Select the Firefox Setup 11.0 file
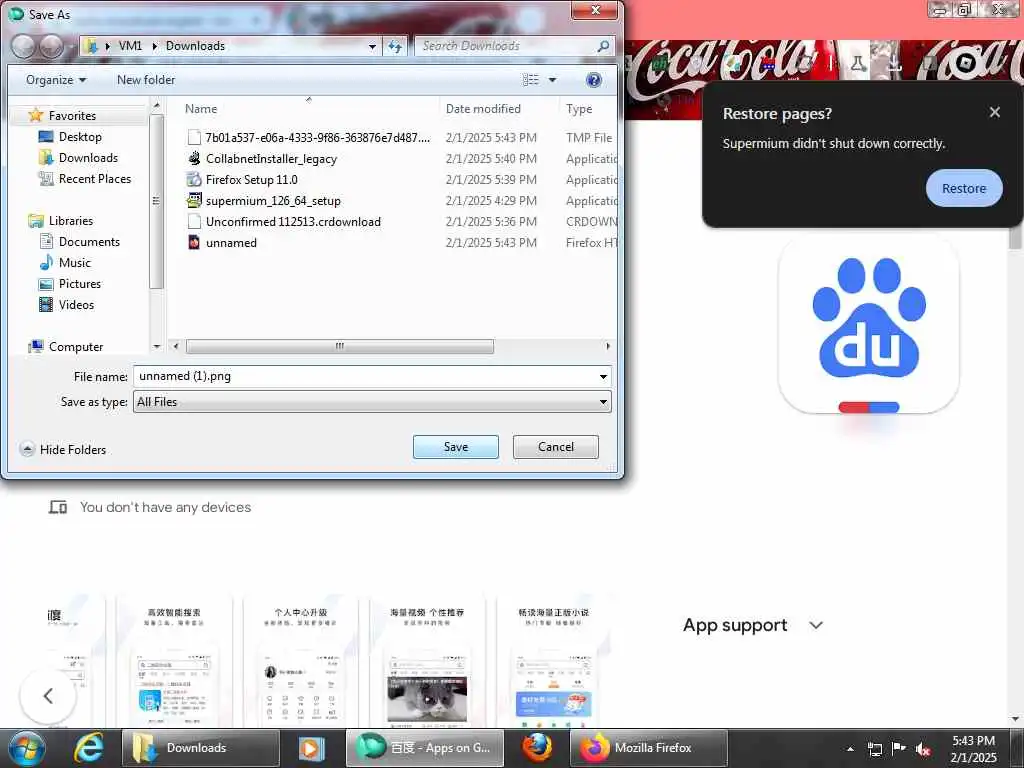The width and height of the screenshot is (1024, 768). [251, 180]
